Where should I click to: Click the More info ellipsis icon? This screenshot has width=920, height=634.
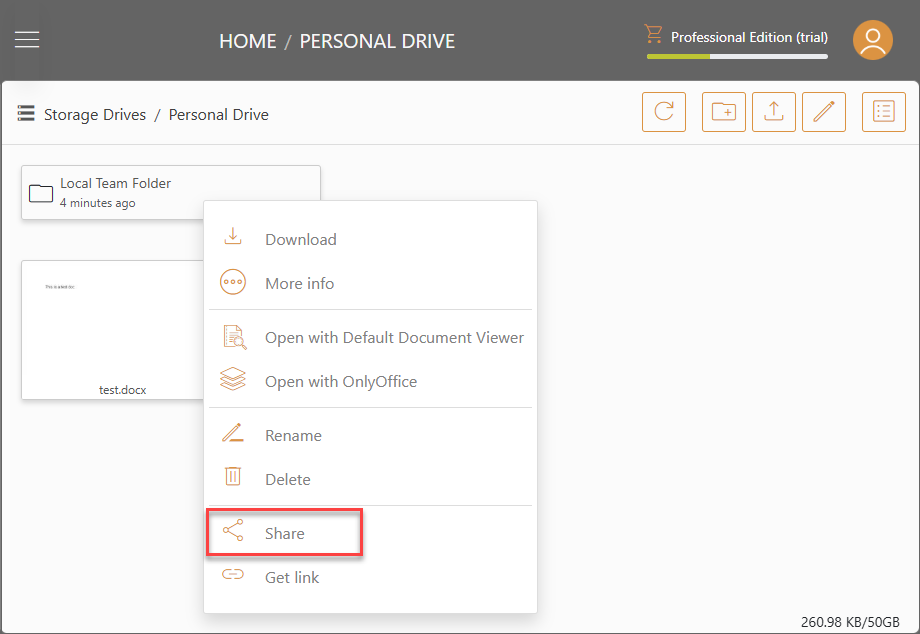click(233, 282)
